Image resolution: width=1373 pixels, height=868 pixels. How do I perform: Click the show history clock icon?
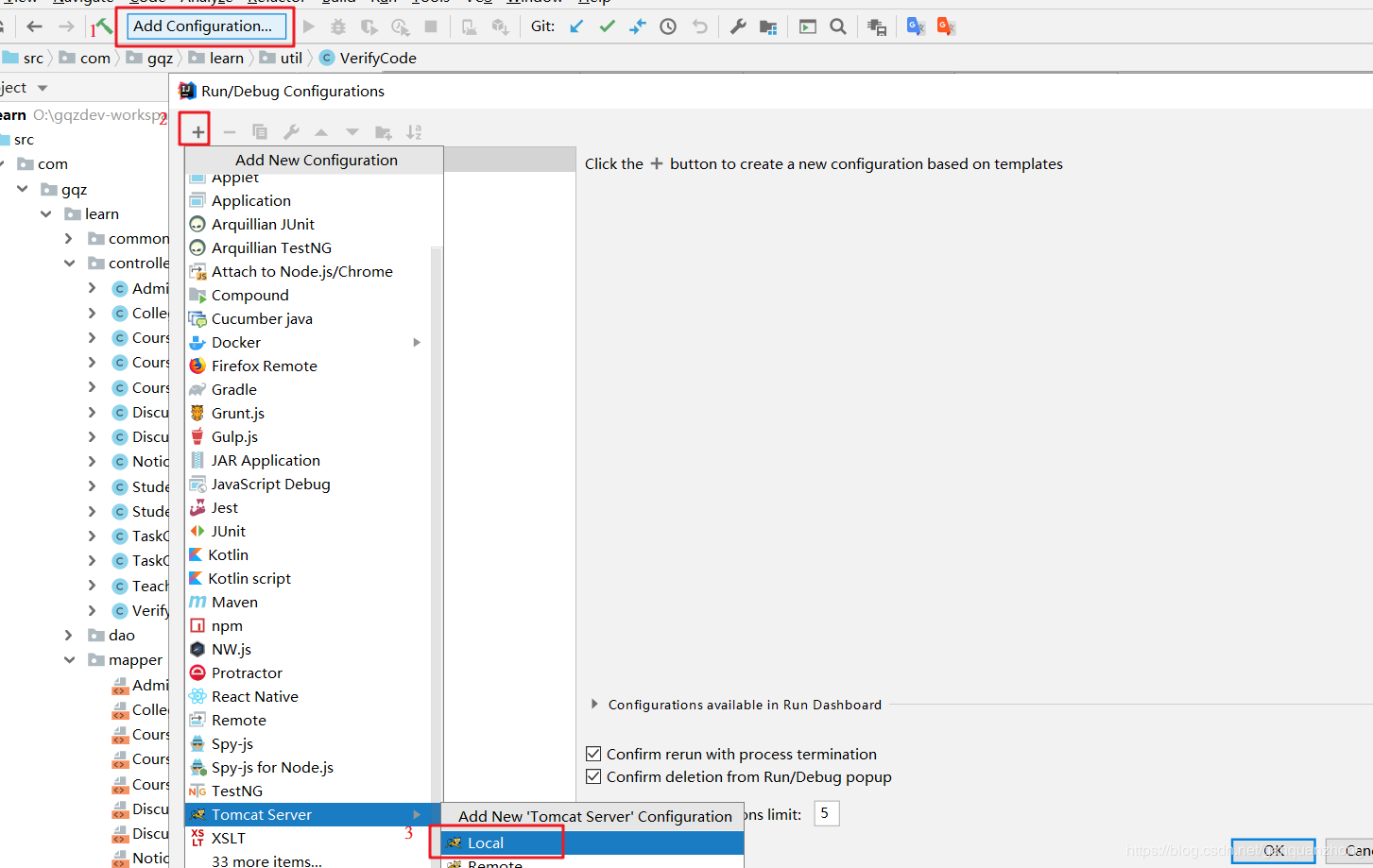tap(668, 26)
